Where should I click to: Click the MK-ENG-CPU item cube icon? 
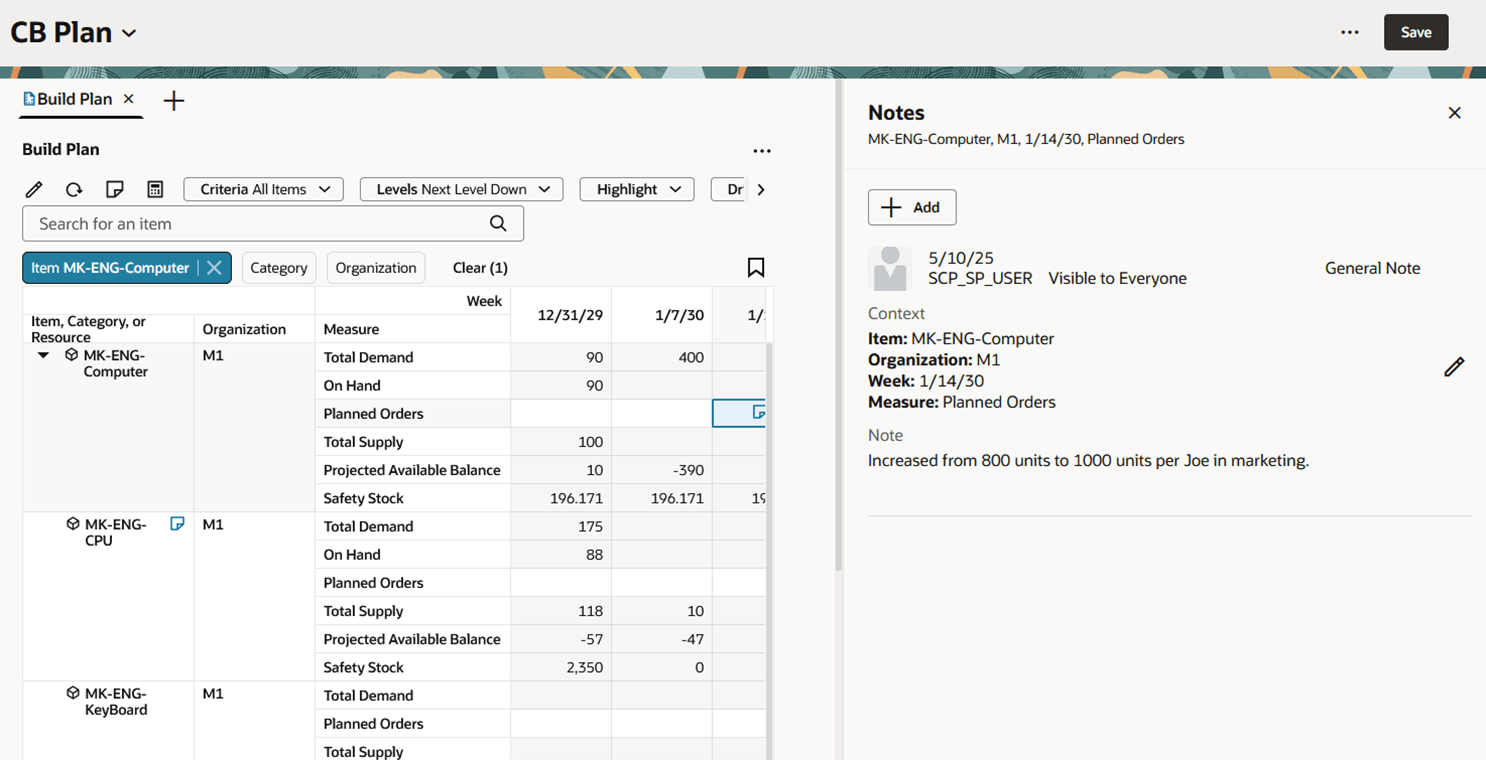click(73, 524)
